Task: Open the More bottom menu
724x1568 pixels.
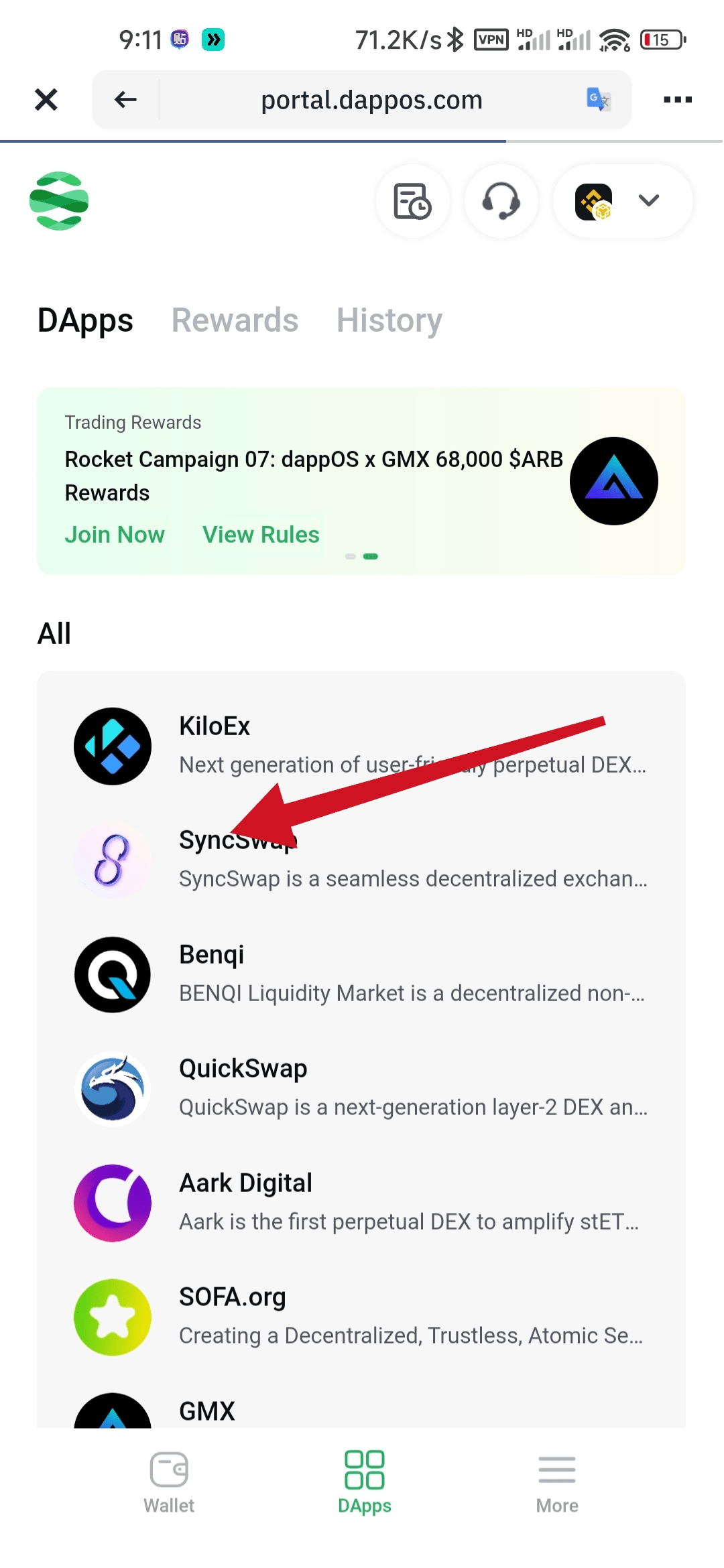Action: (557, 1482)
